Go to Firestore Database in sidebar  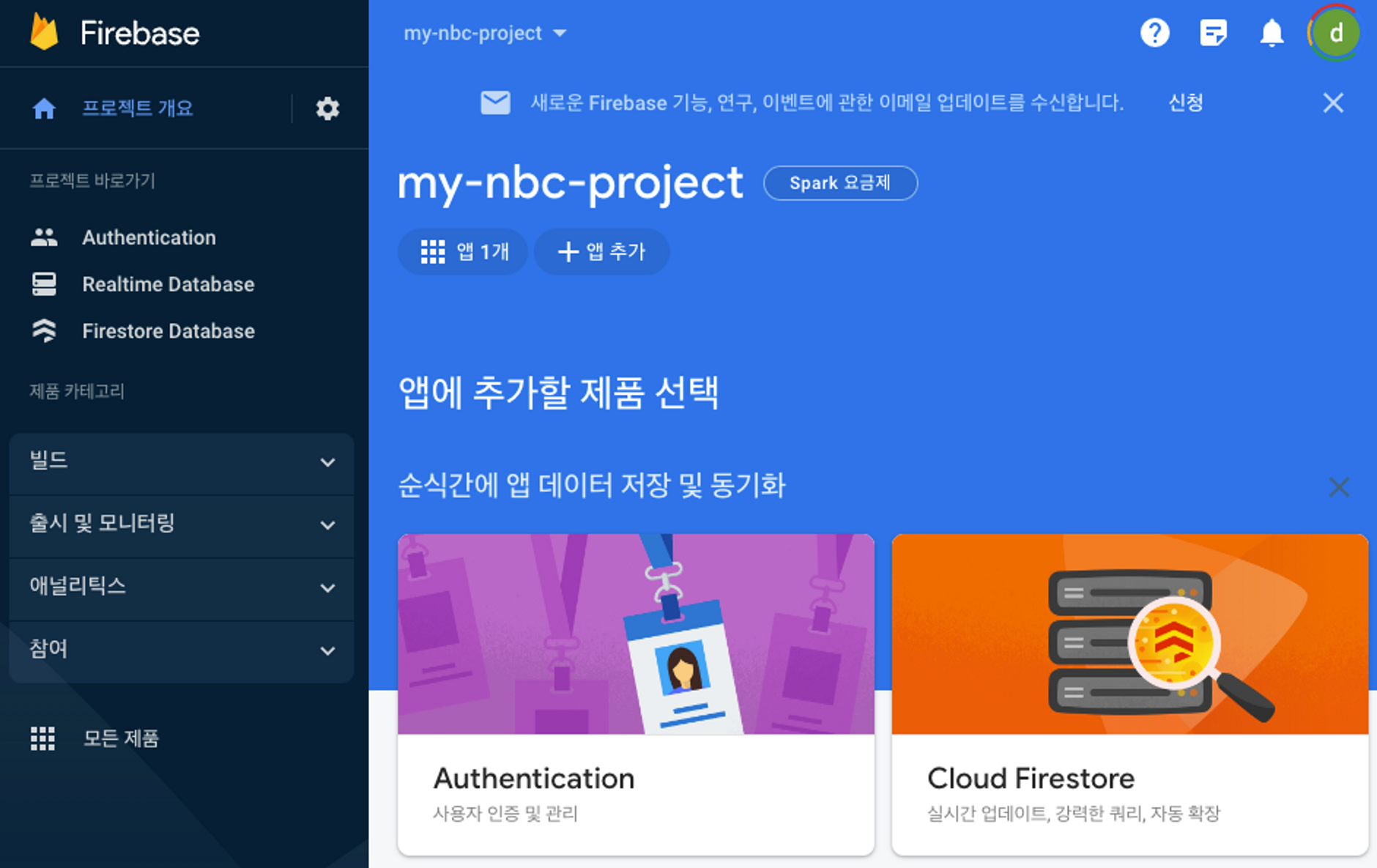168,331
